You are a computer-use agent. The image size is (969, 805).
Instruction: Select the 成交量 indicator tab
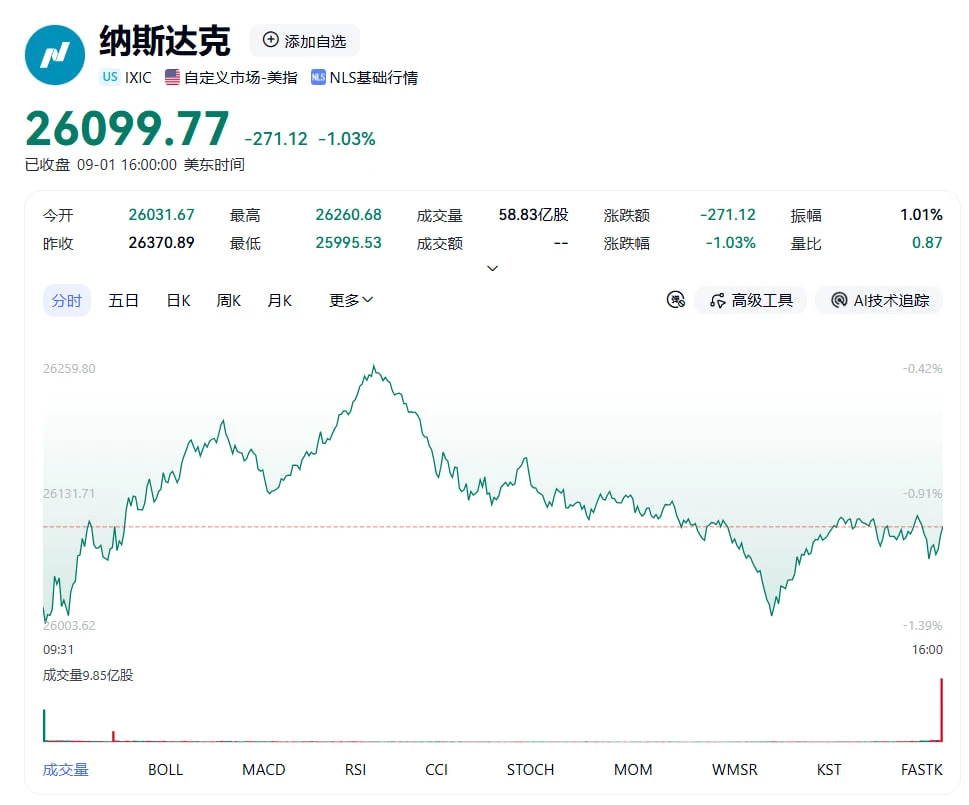[x=66, y=769]
